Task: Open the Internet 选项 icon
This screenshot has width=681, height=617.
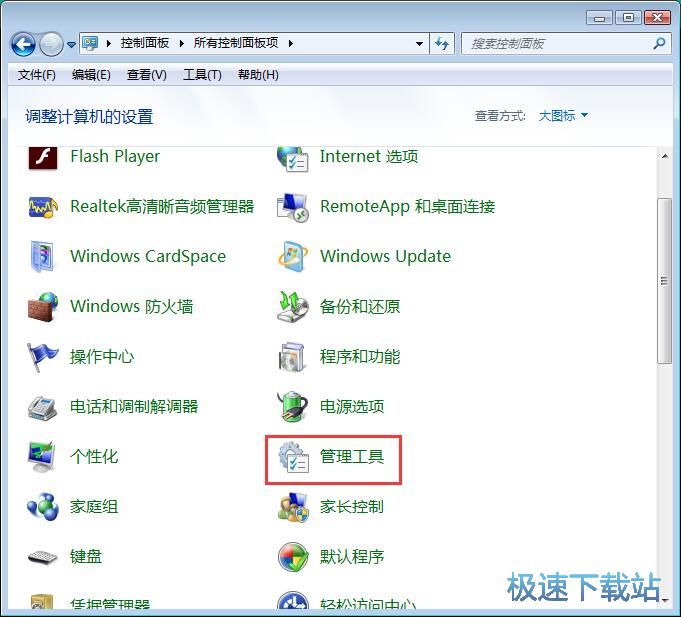Action: point(293,158)
